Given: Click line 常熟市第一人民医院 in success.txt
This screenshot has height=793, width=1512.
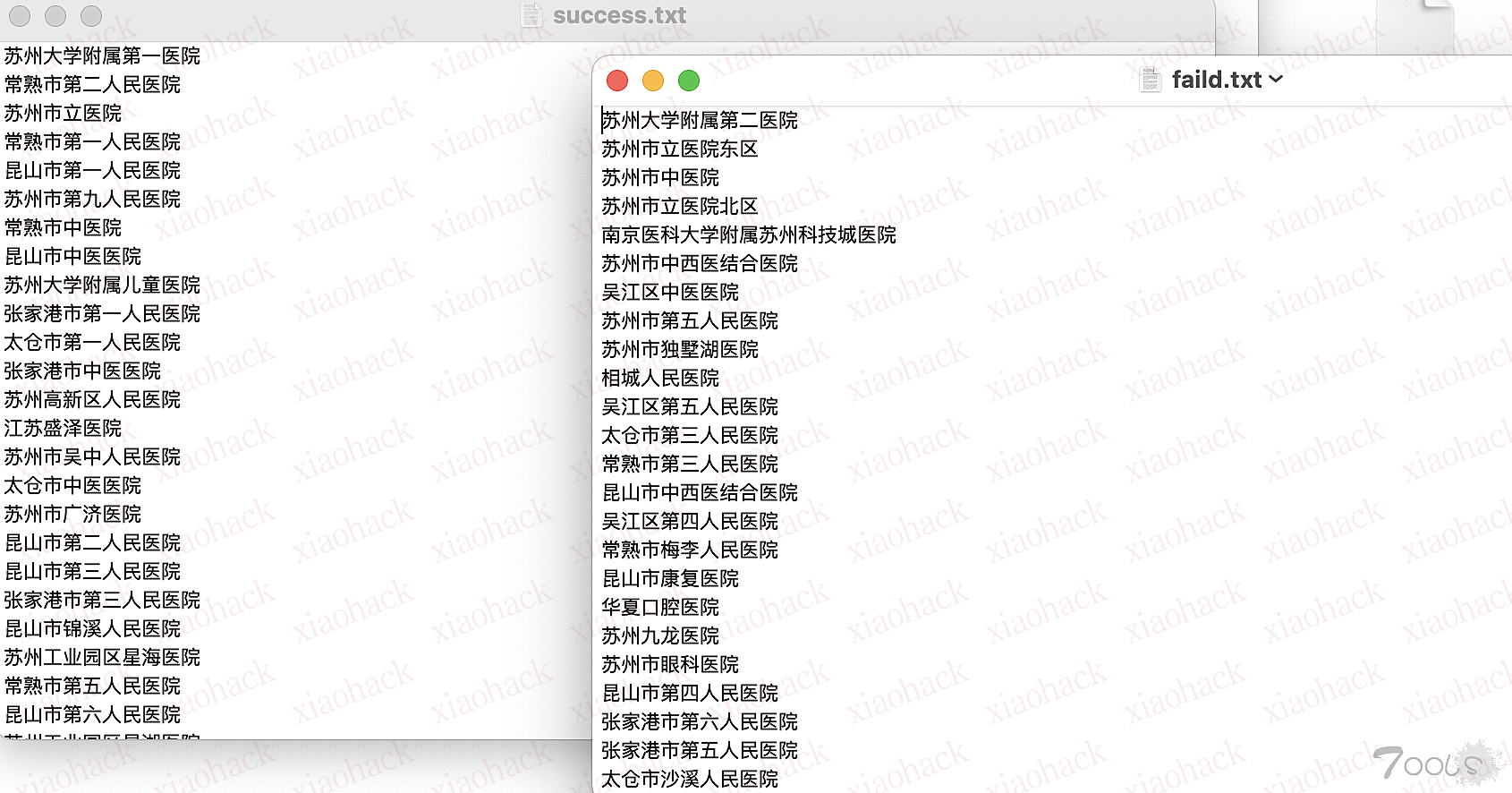Looking at the screenshot, I should [92, 141].
